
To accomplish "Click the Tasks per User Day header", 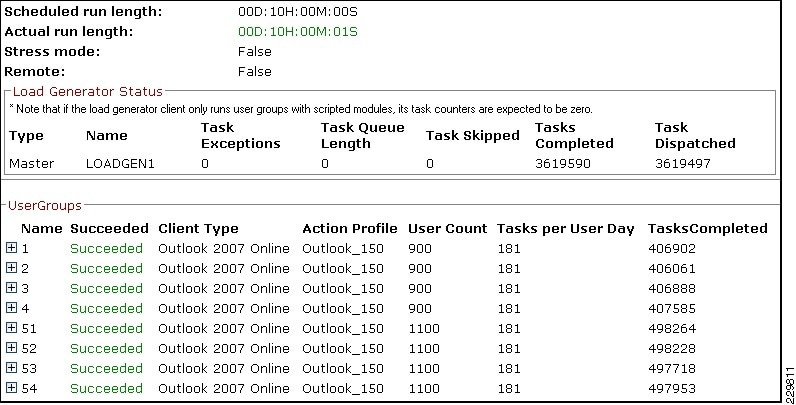I will point(565,229).
